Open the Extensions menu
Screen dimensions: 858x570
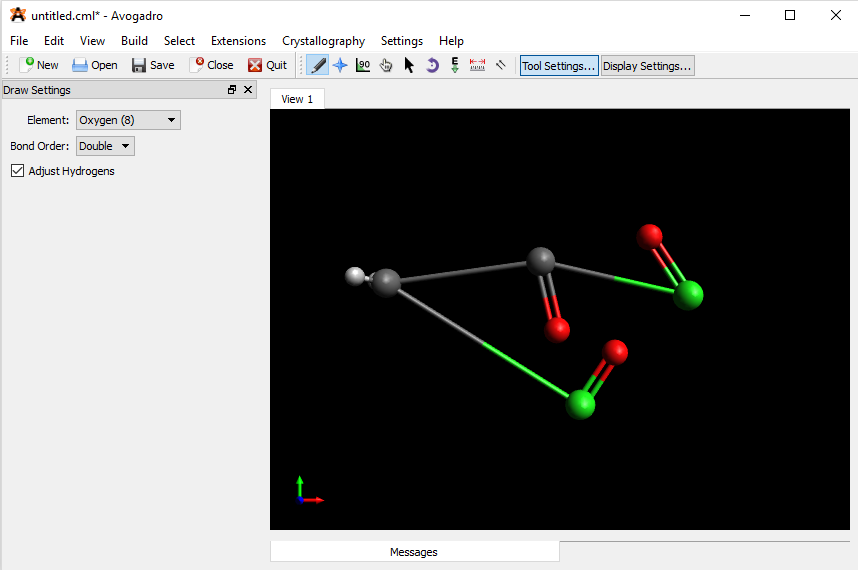(238, 41)
